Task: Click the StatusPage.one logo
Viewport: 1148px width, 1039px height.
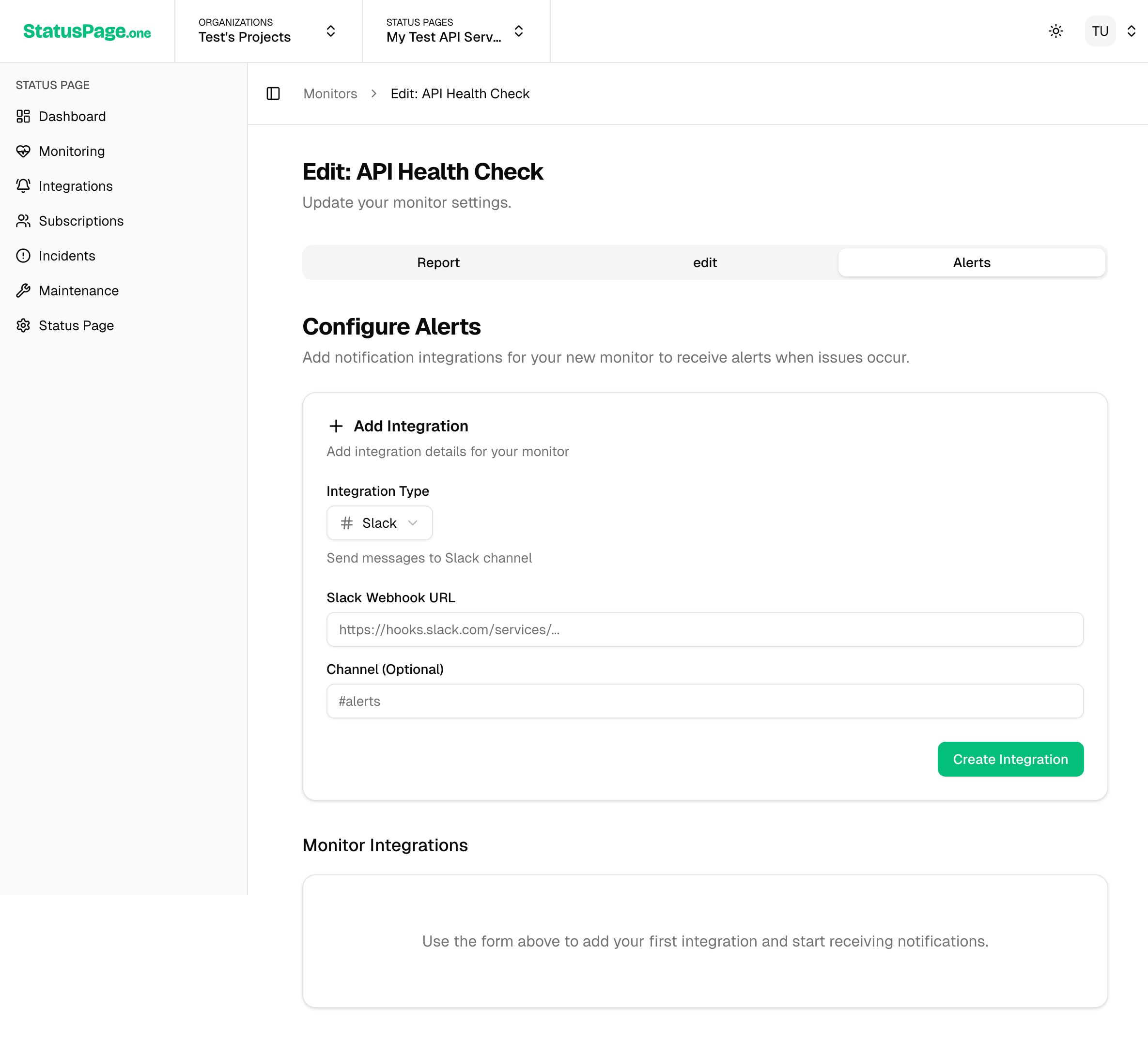Action: click(87, 31)
